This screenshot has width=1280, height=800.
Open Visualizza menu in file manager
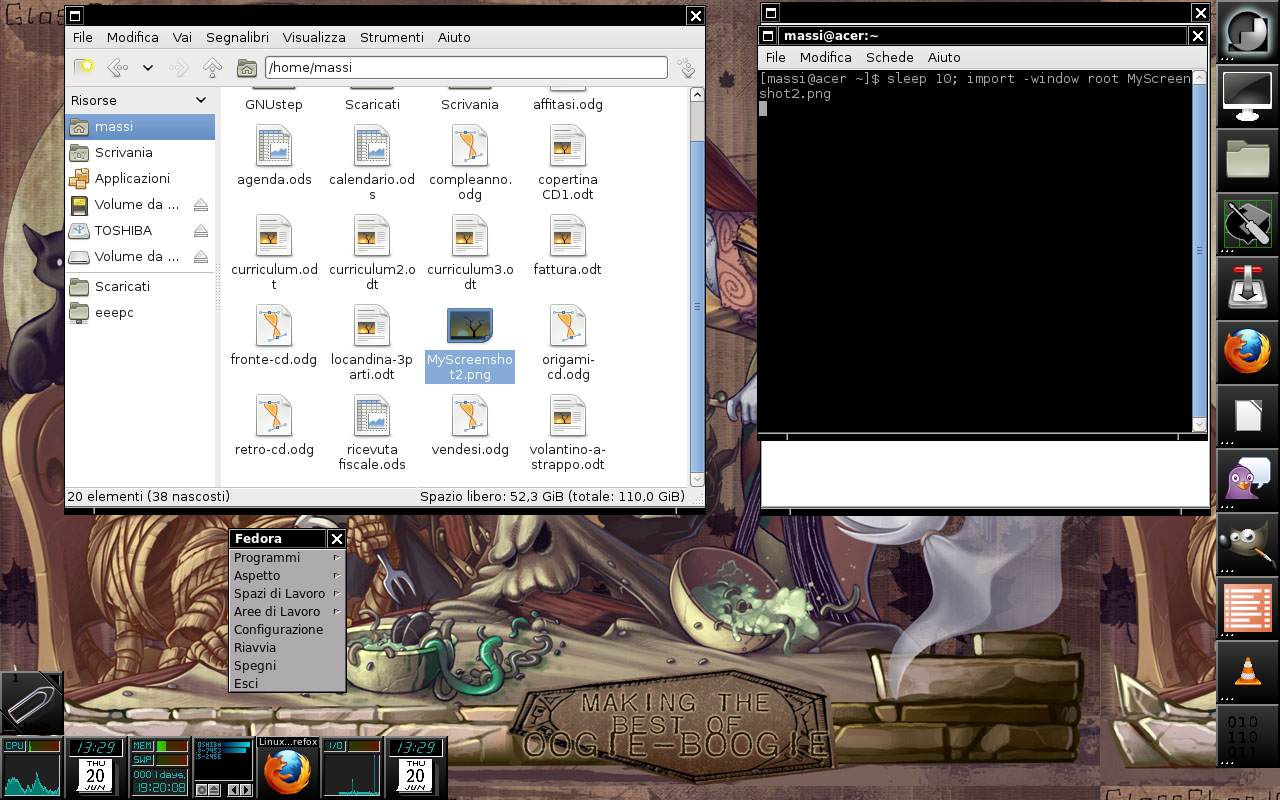click(314, 37)
